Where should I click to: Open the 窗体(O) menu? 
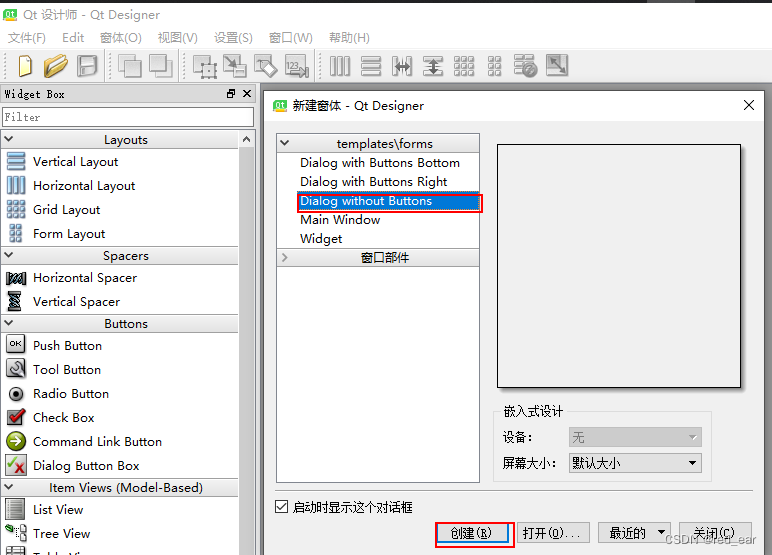pos(121,38)
